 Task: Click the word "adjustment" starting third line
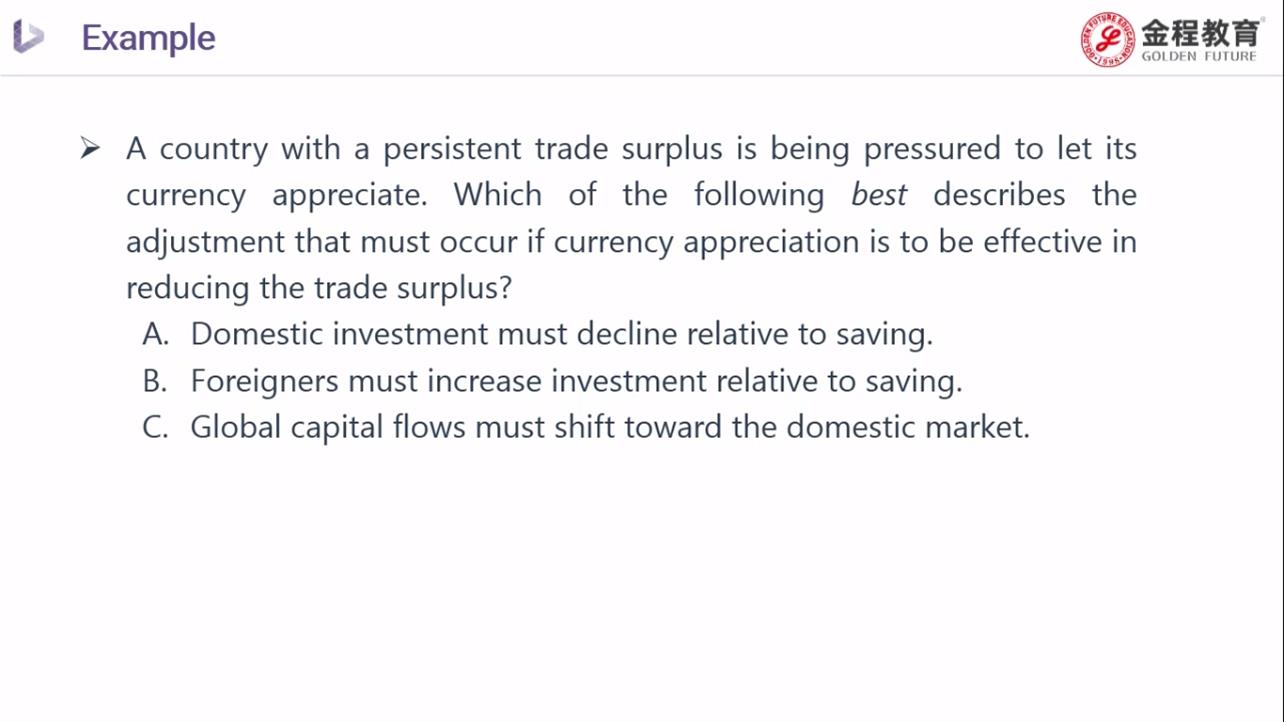pyautogui.click(x=205, y=242)
